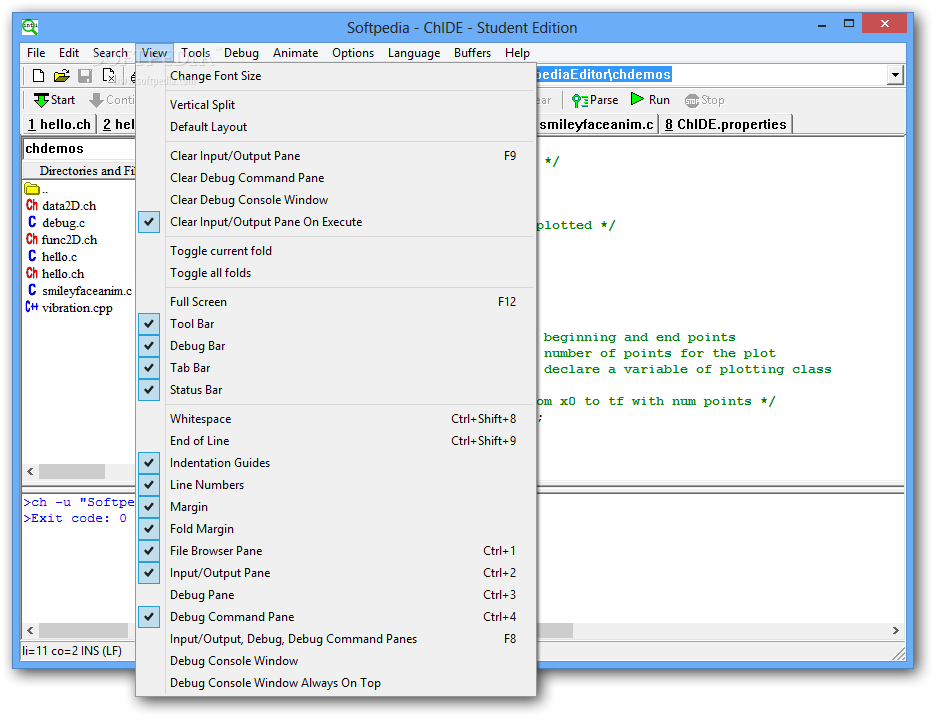Select smileyfaceanim.c in file browser
The width and height of the screenshot is (934, 717).
[x=79, y=291]
